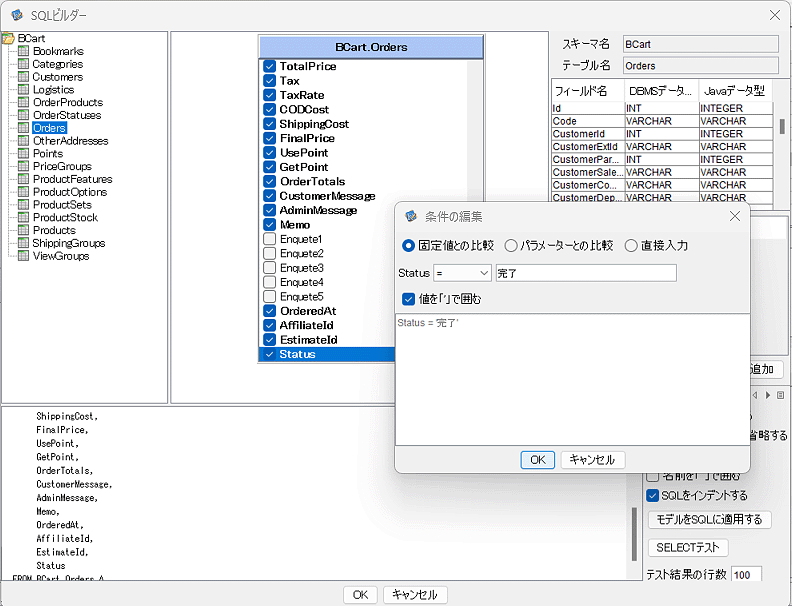Click キャンセル in 条件の編集 dialog

592,460
